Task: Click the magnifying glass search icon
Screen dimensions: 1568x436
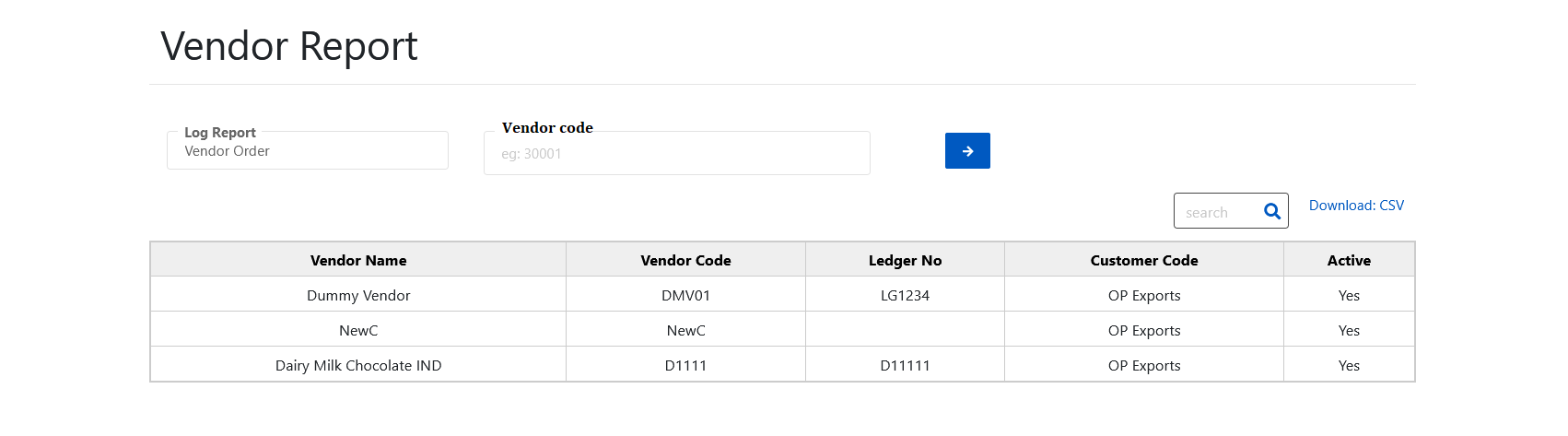Action: tap(1272, 212)
